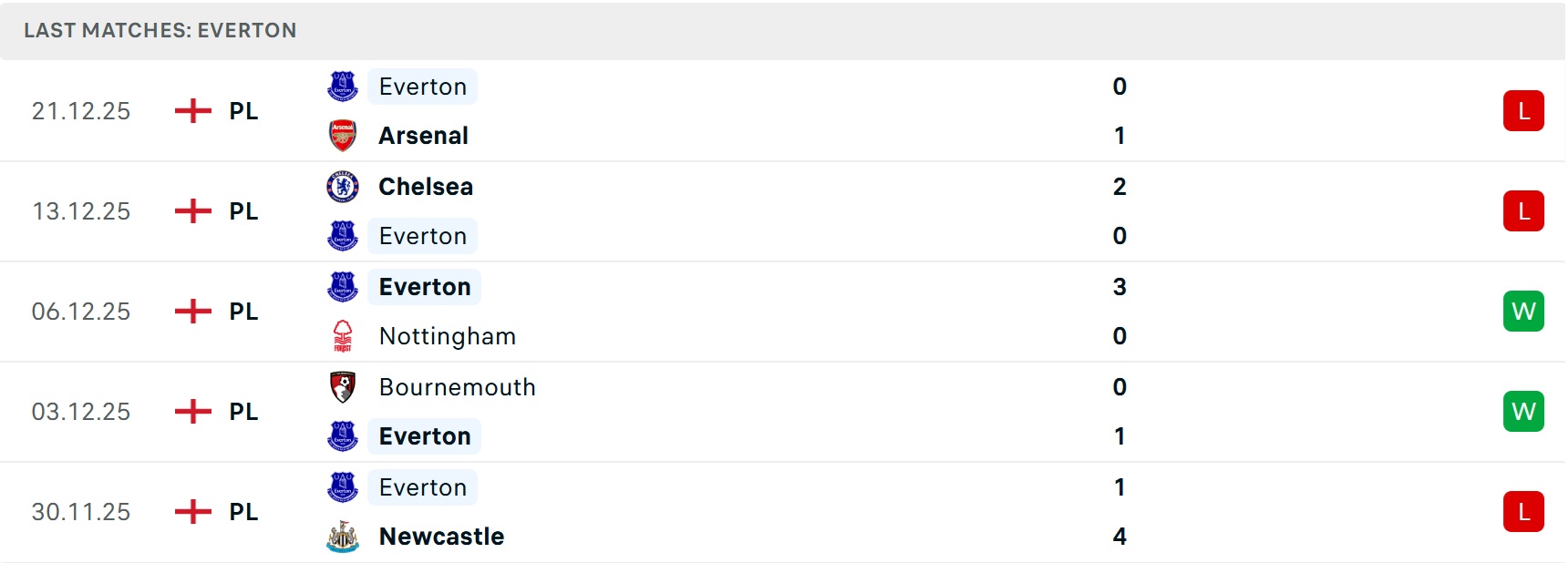Click the PL league label for 06.12.25
The height and width of the screenshot is (563, 1568).
[243, 312]
